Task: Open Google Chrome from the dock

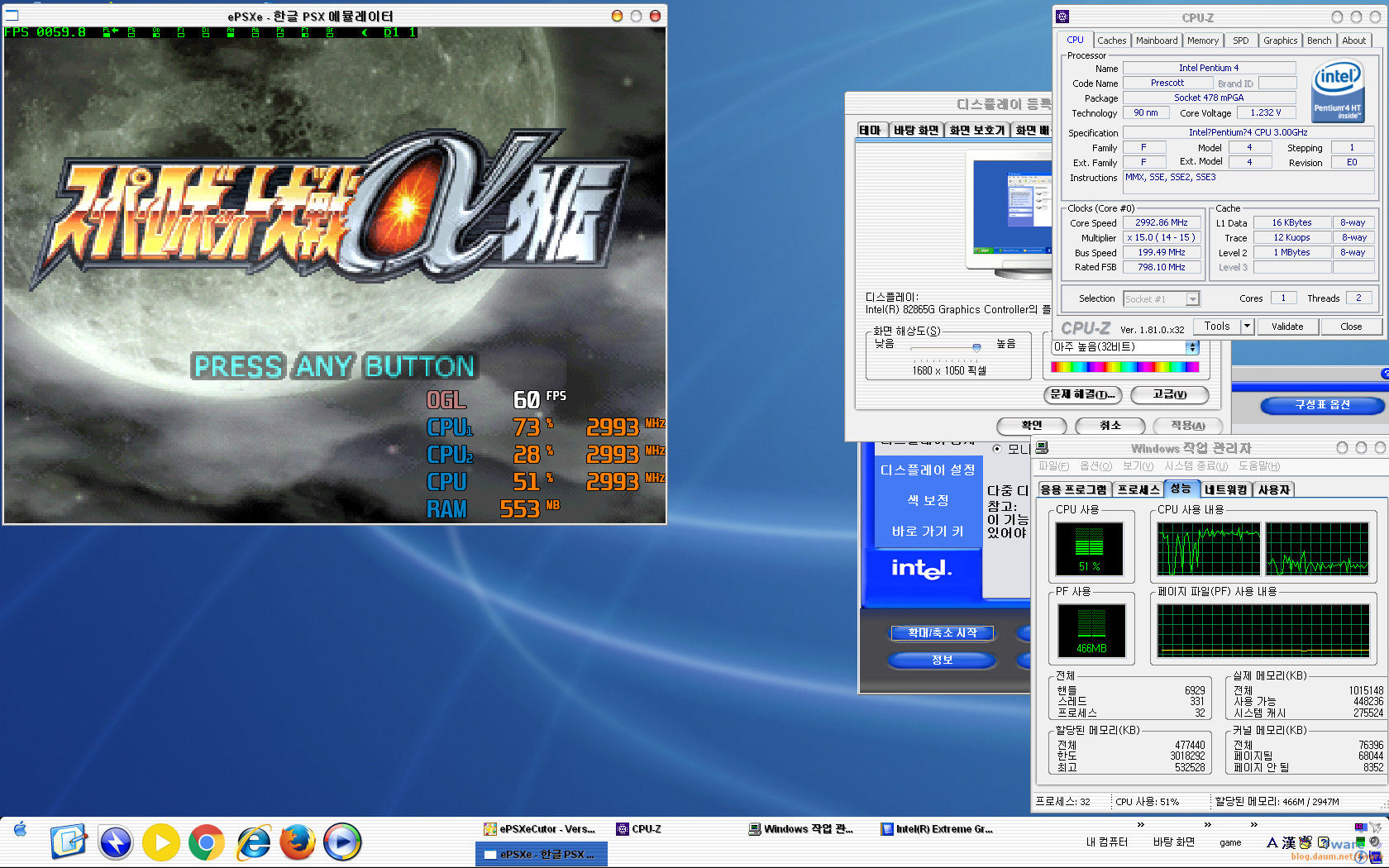Action: [x=207, y=842]
